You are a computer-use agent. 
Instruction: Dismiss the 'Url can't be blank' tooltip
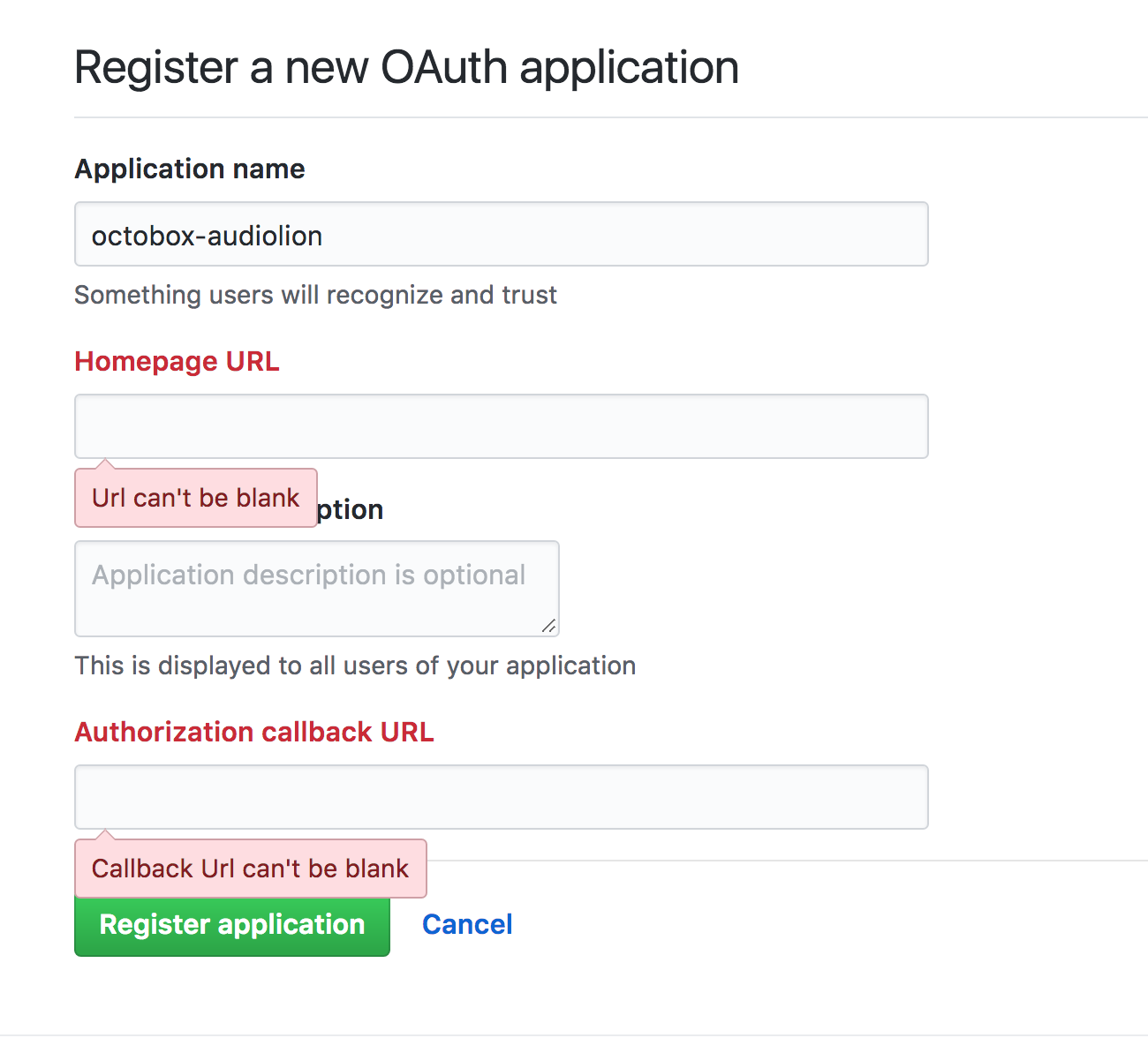[x=195, y=497]
